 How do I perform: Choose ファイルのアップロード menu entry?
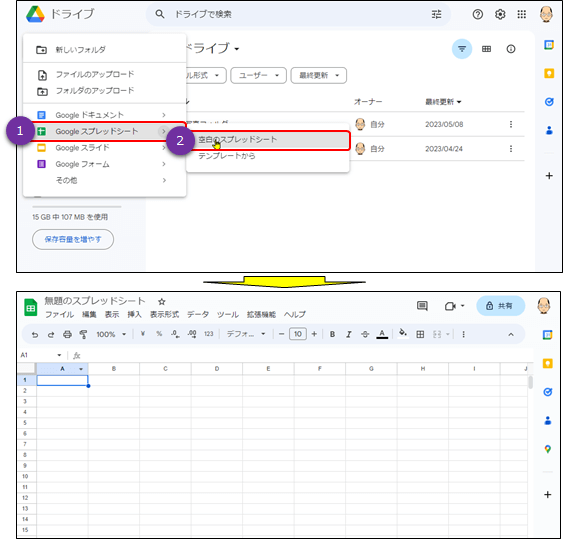[x=104, y=74]
